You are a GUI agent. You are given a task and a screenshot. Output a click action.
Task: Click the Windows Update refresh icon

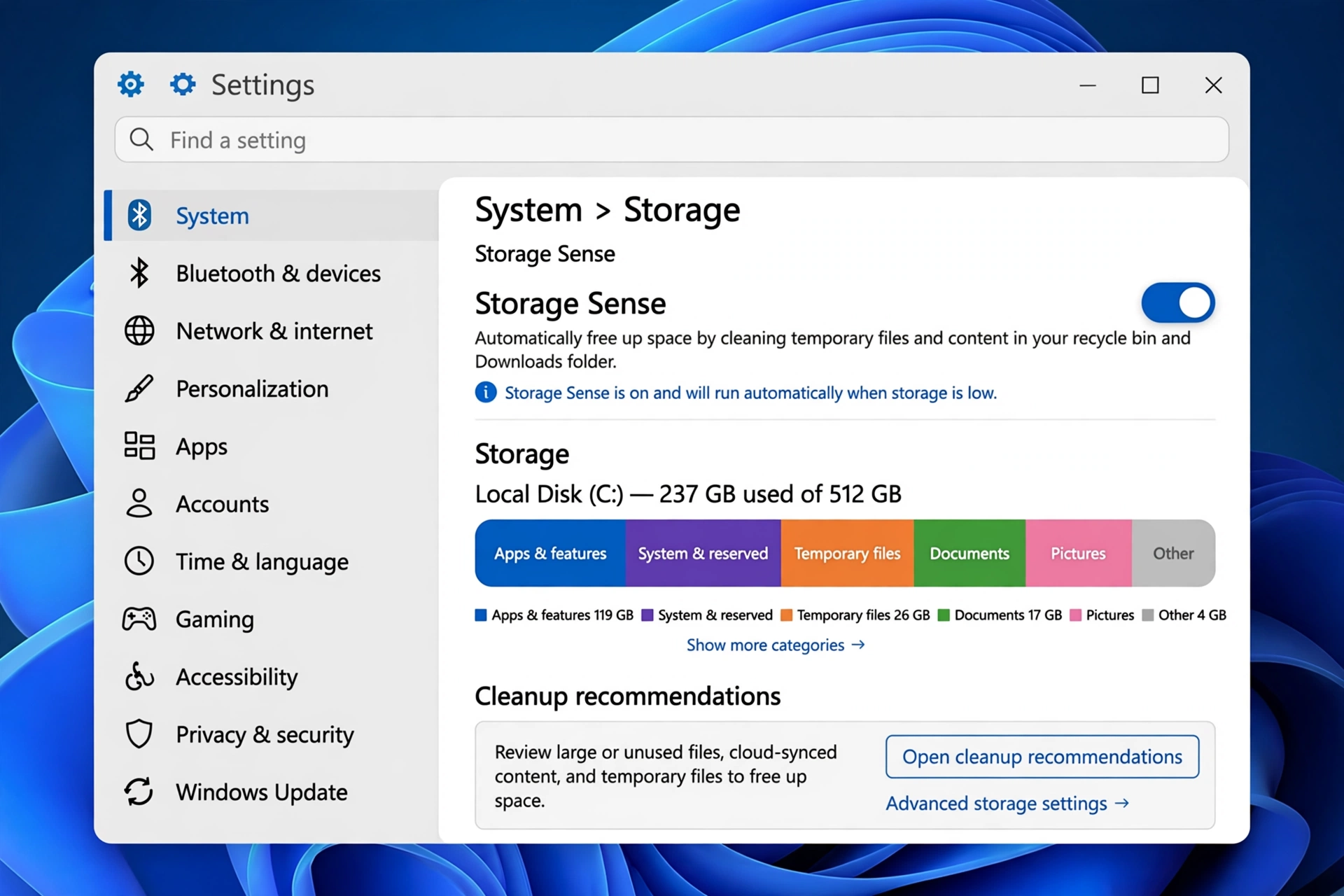click(139, 792)
